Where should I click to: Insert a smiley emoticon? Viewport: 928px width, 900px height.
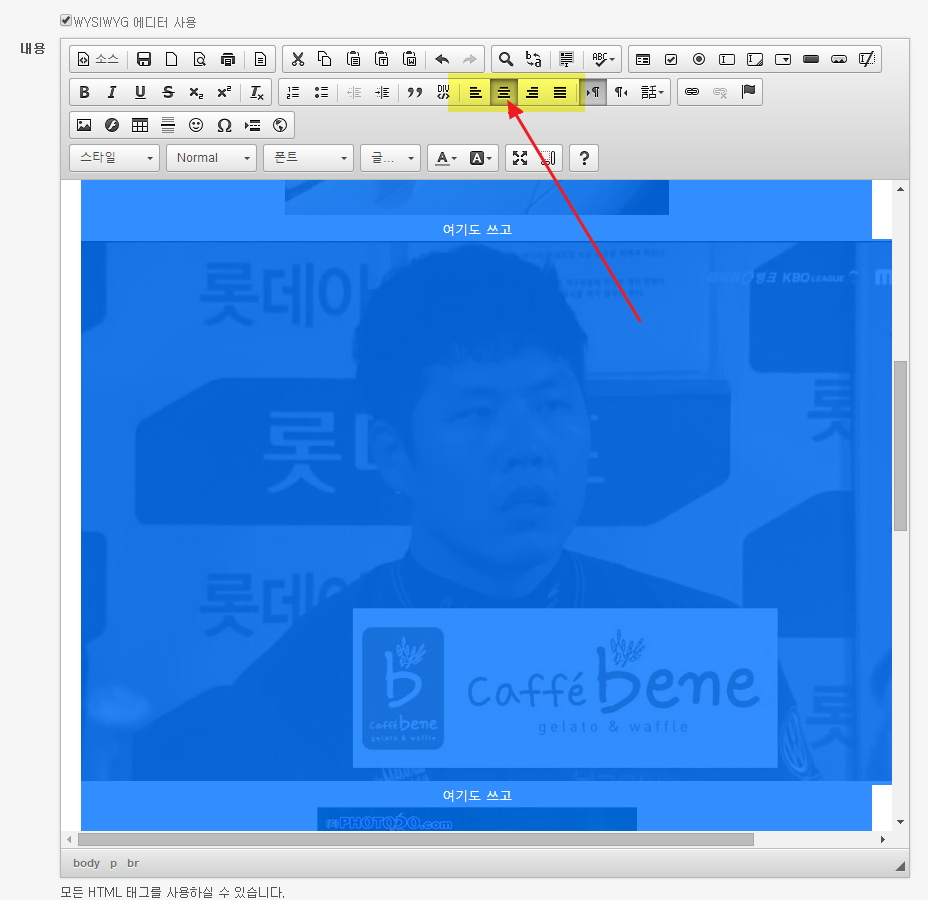196,126
